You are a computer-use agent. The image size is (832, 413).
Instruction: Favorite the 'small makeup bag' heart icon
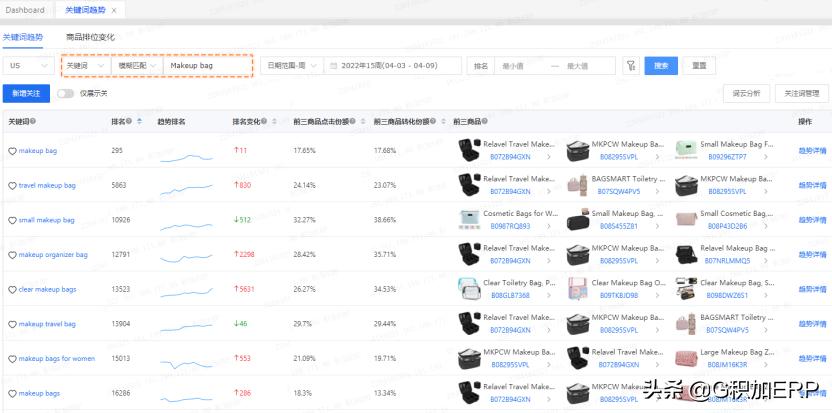(x=12, y=220)
